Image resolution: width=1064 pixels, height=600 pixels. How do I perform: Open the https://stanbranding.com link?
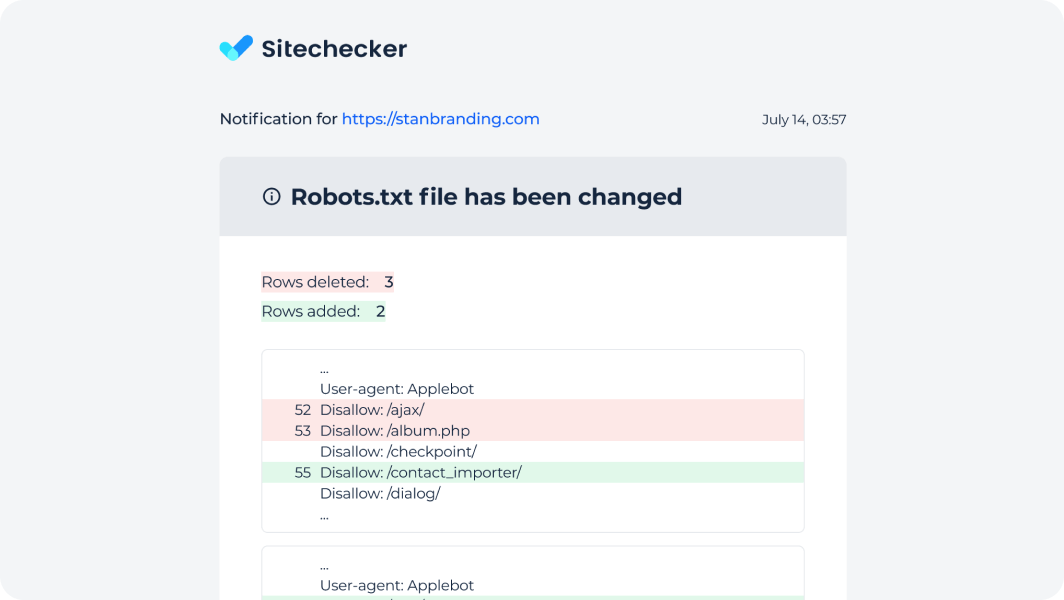tap(440, 119)
